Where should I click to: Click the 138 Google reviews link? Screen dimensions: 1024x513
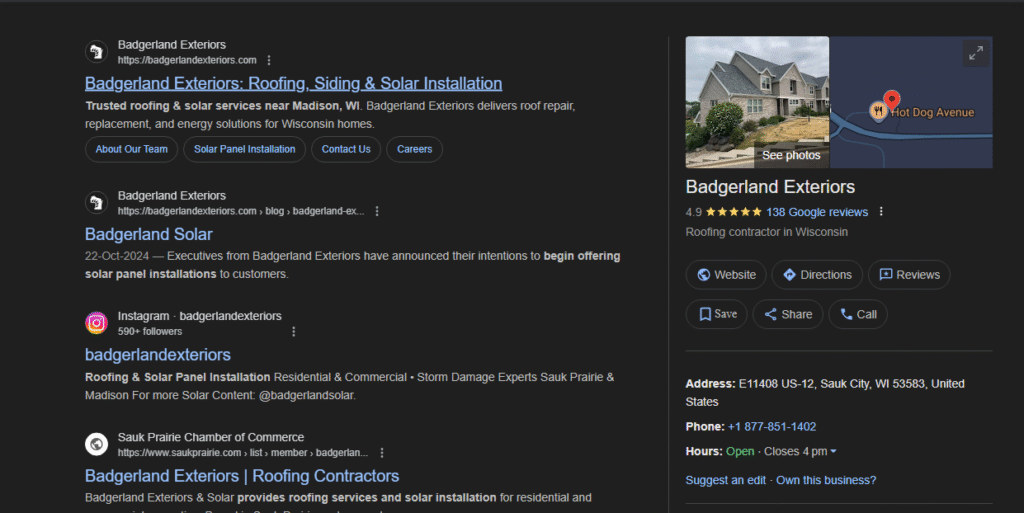(x=817, y=212)
